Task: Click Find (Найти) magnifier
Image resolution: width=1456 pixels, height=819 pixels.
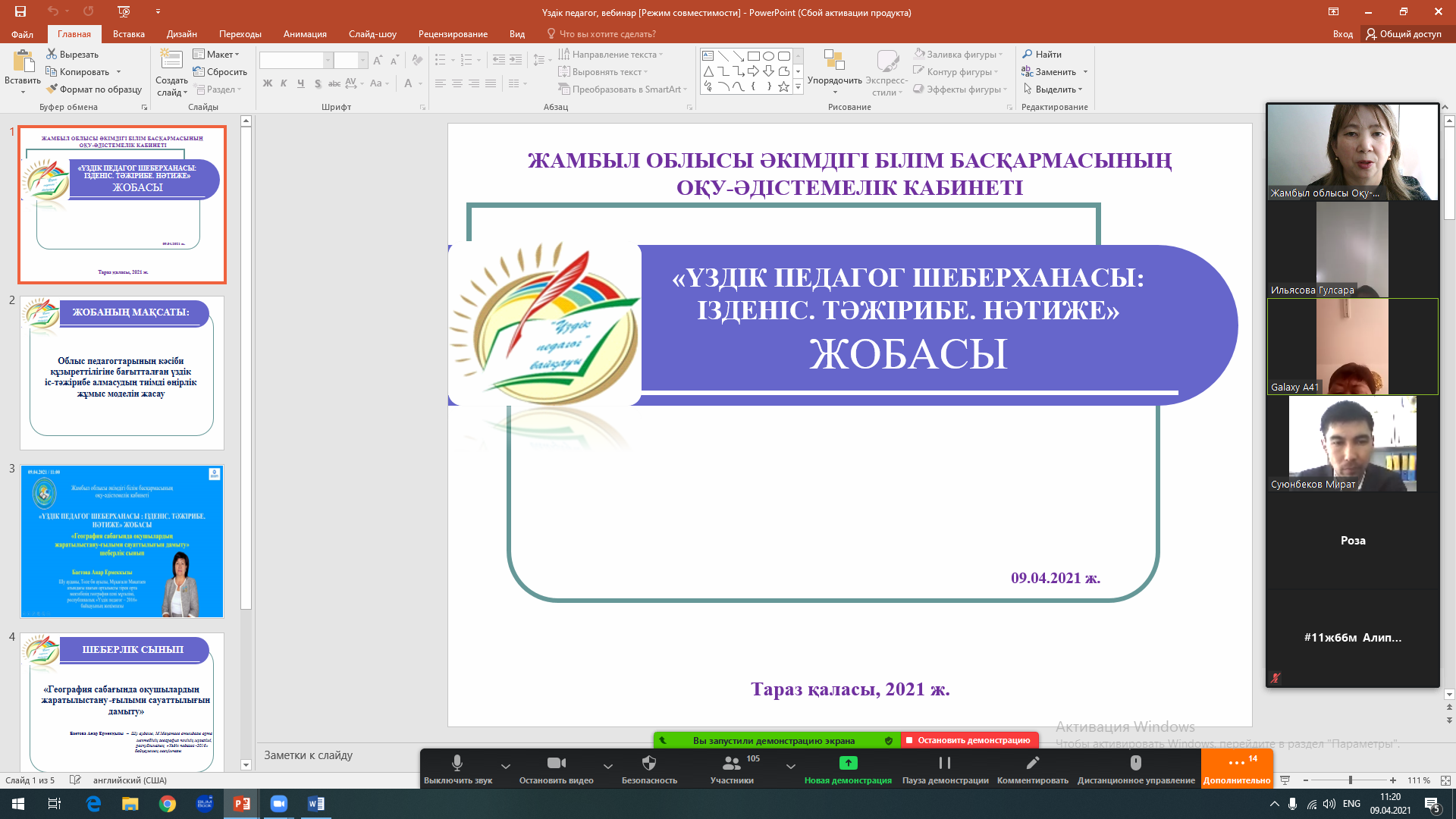Action: click(1041, 54)
